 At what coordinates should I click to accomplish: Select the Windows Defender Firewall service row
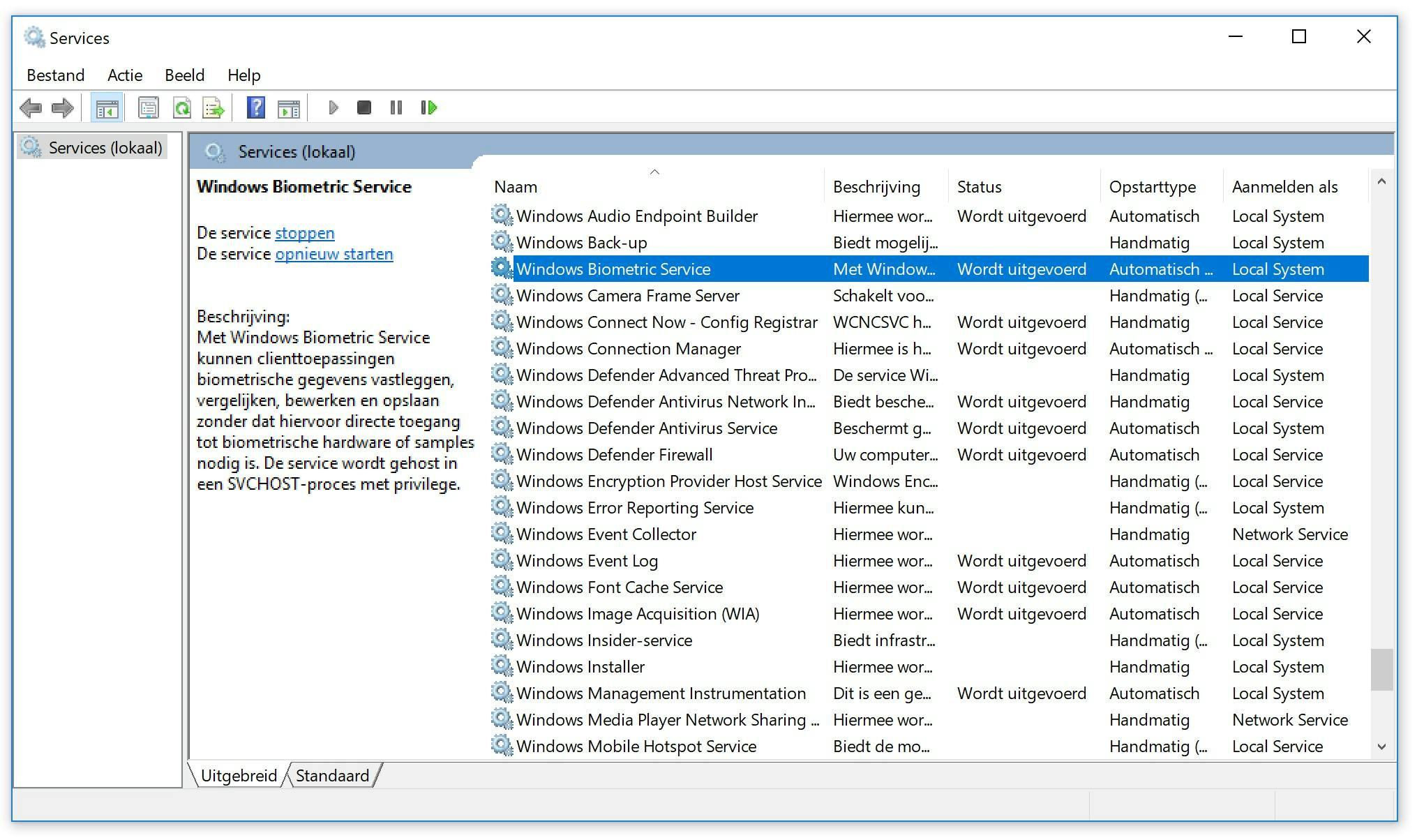(x=614, y=455)
